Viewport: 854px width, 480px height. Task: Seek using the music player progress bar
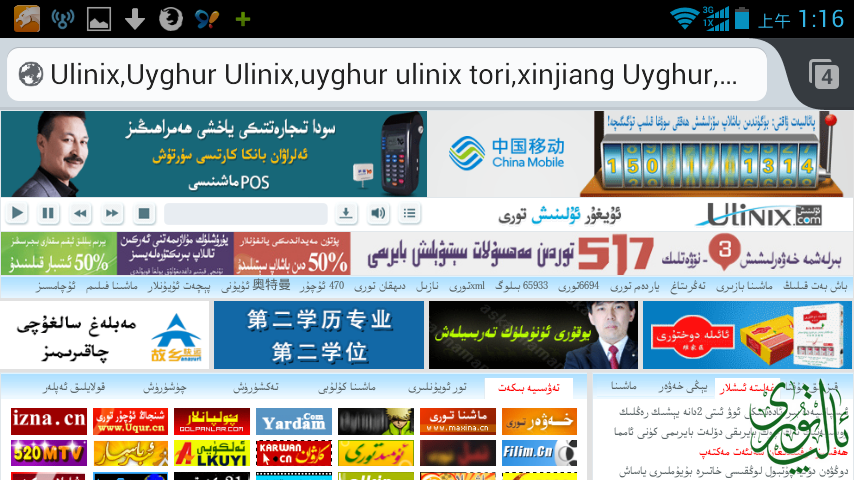click(x=246, y=213)
